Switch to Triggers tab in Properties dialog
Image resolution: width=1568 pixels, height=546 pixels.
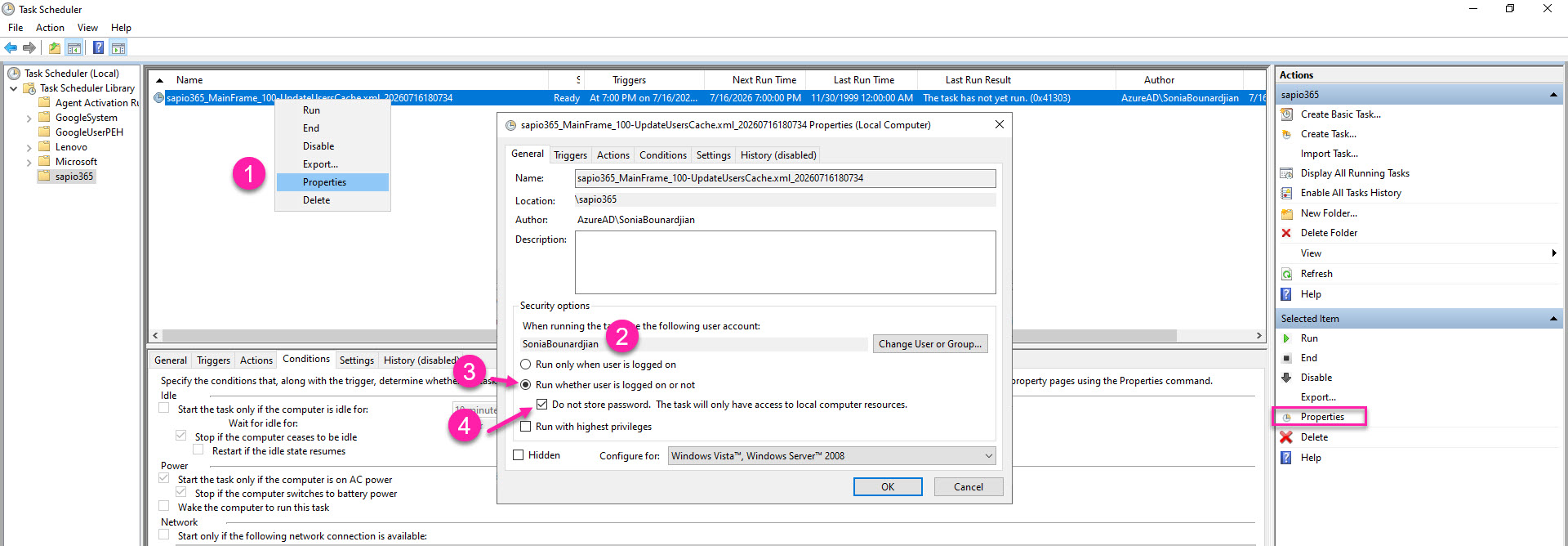(570, 155)
